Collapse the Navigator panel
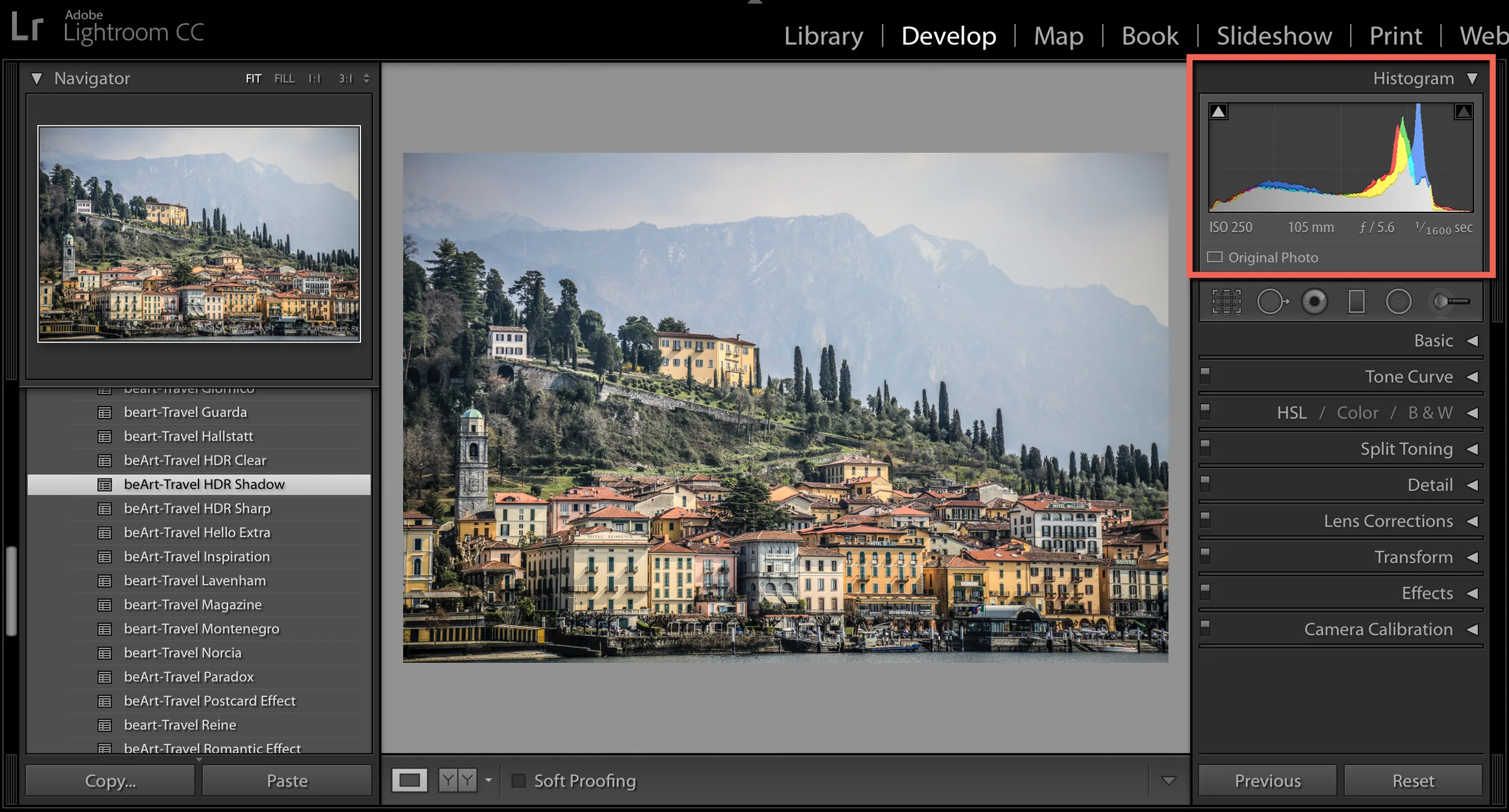 click(x=37, y=78)
